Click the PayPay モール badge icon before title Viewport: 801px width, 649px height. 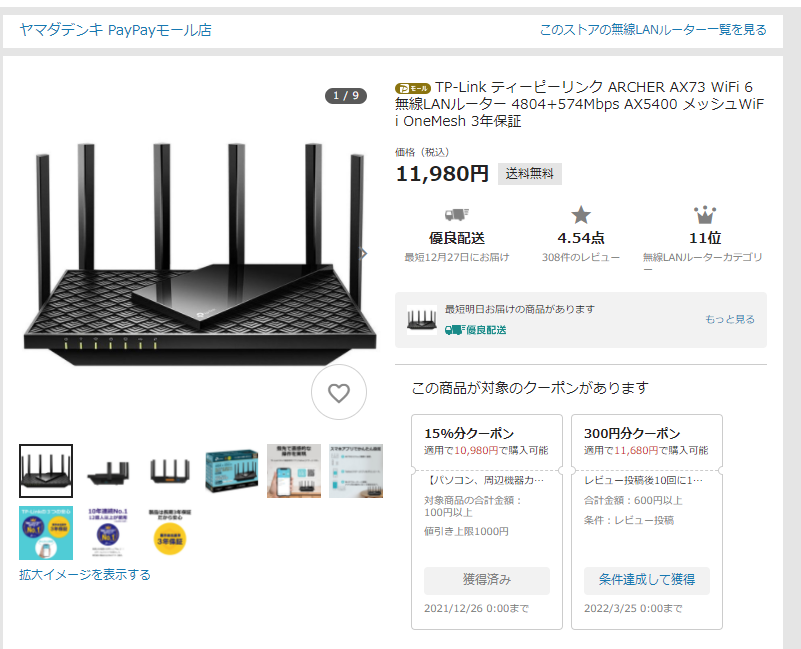pos(413,88)
